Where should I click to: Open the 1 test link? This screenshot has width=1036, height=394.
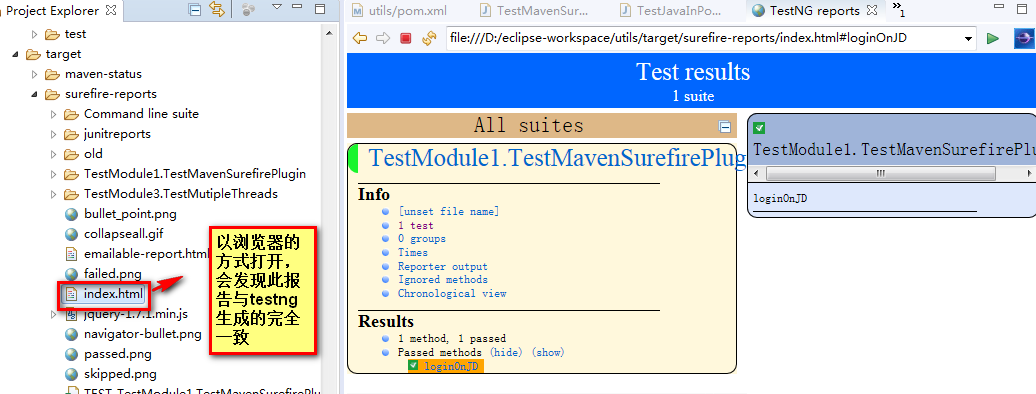(x=416, y=225)
